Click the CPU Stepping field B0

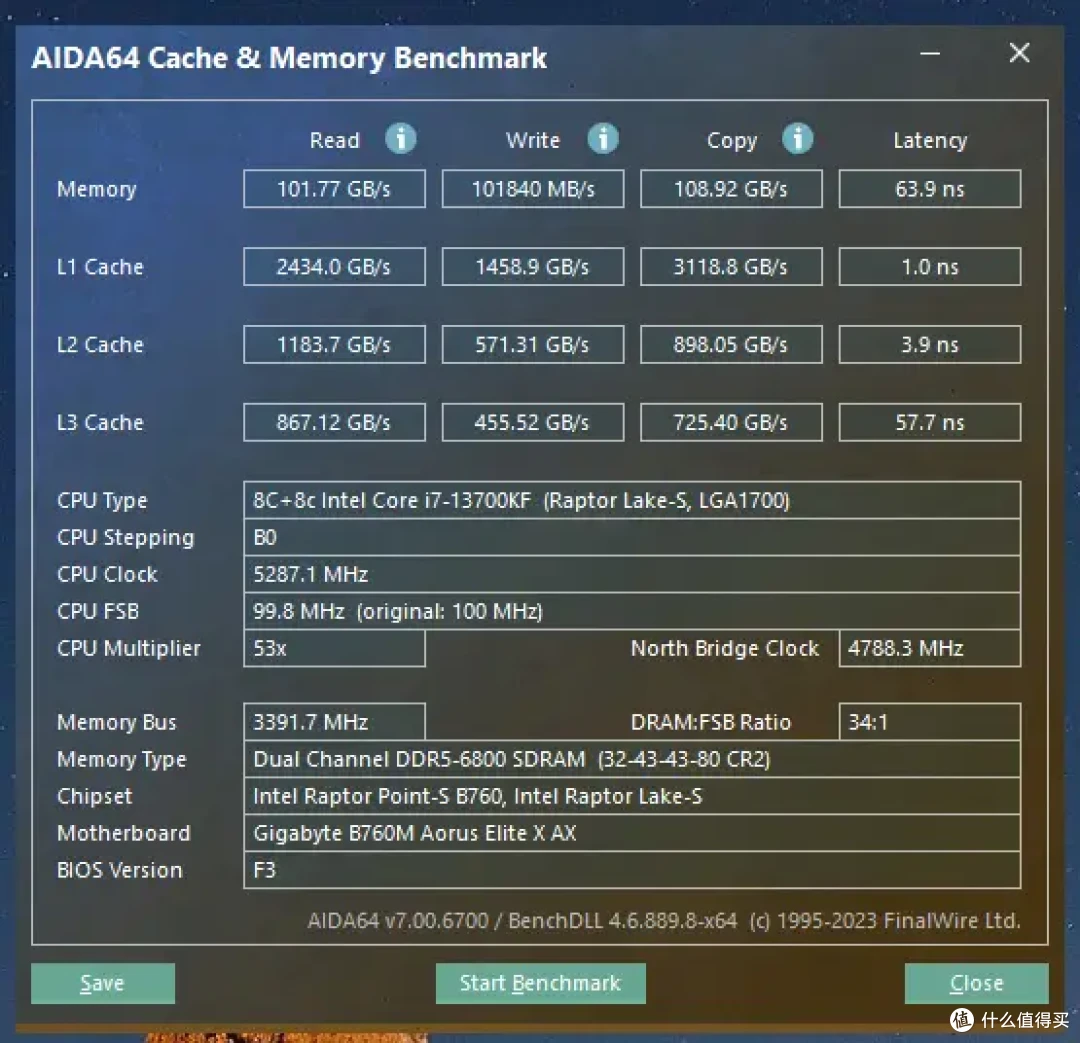(x=632, y=537)
